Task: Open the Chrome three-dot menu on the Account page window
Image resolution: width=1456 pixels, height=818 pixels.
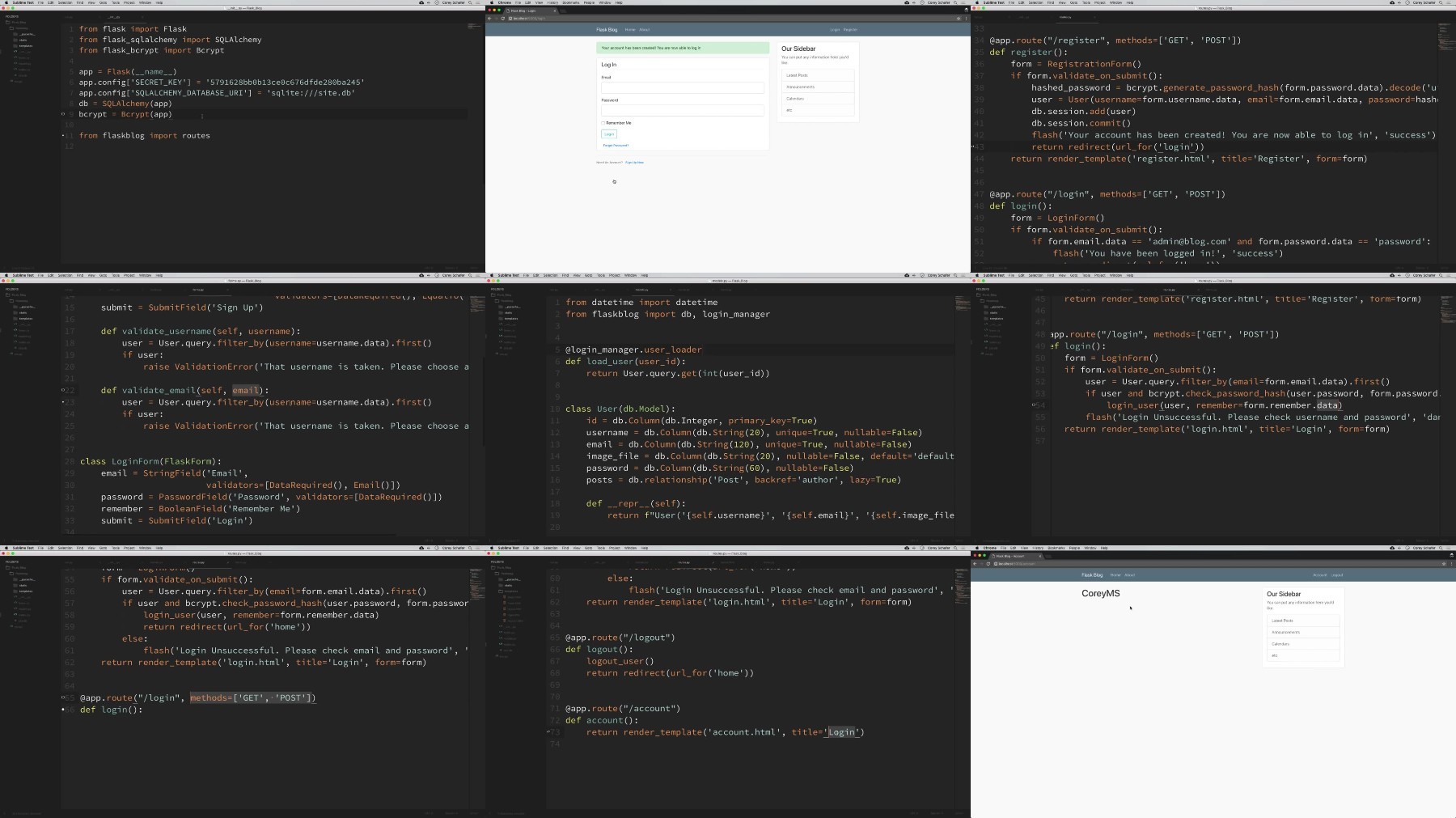Action: click(x=1451, y=564)
